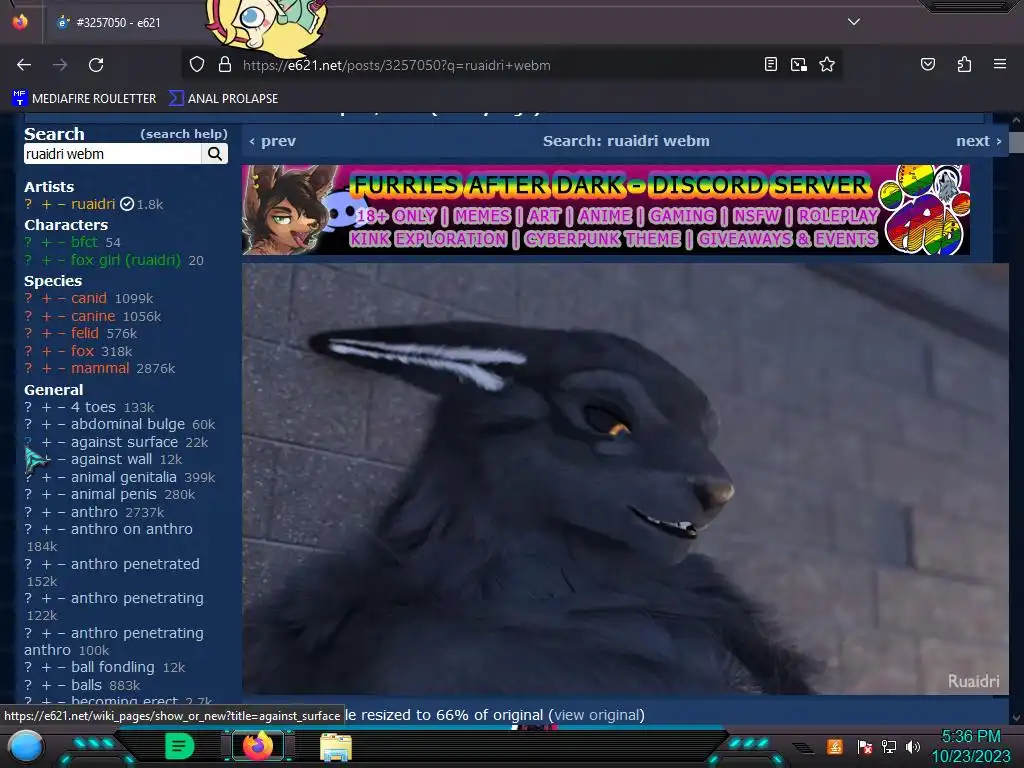Open wiki '?' for the canid tag
1024x768 pixels.
coord(28,298)
